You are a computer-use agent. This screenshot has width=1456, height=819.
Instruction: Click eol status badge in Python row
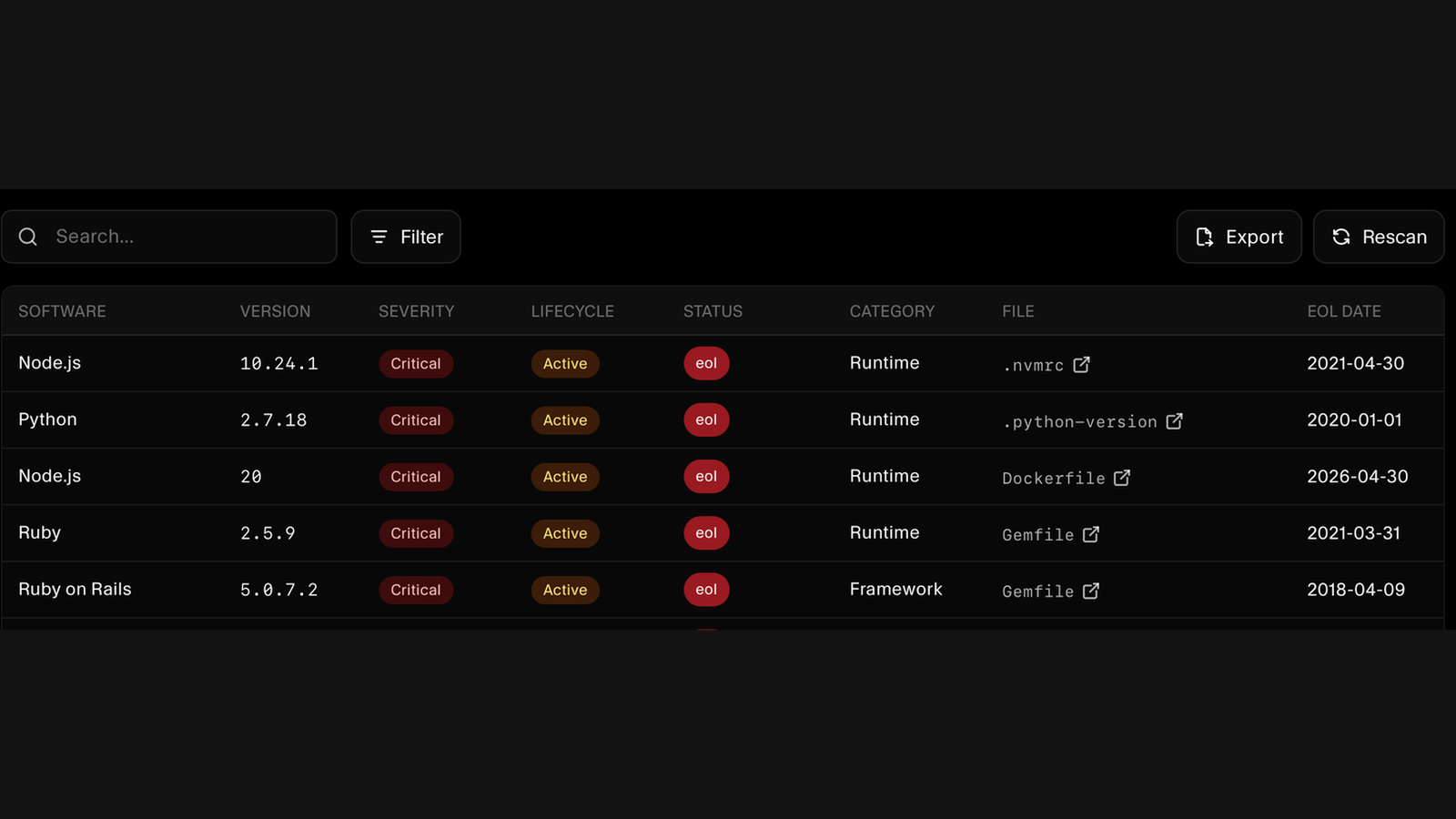pos(706,420)
